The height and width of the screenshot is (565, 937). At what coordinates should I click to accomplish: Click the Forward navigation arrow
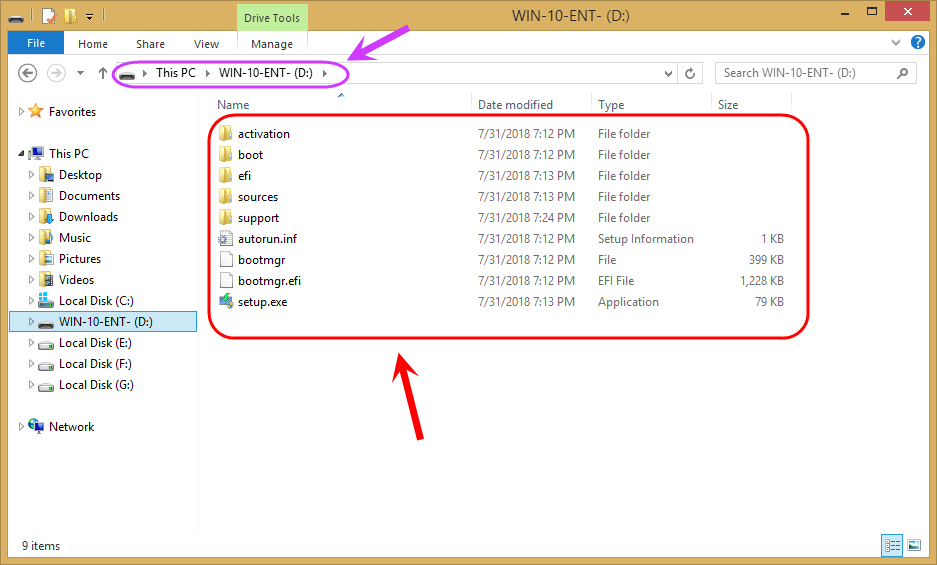pos(56,73)
